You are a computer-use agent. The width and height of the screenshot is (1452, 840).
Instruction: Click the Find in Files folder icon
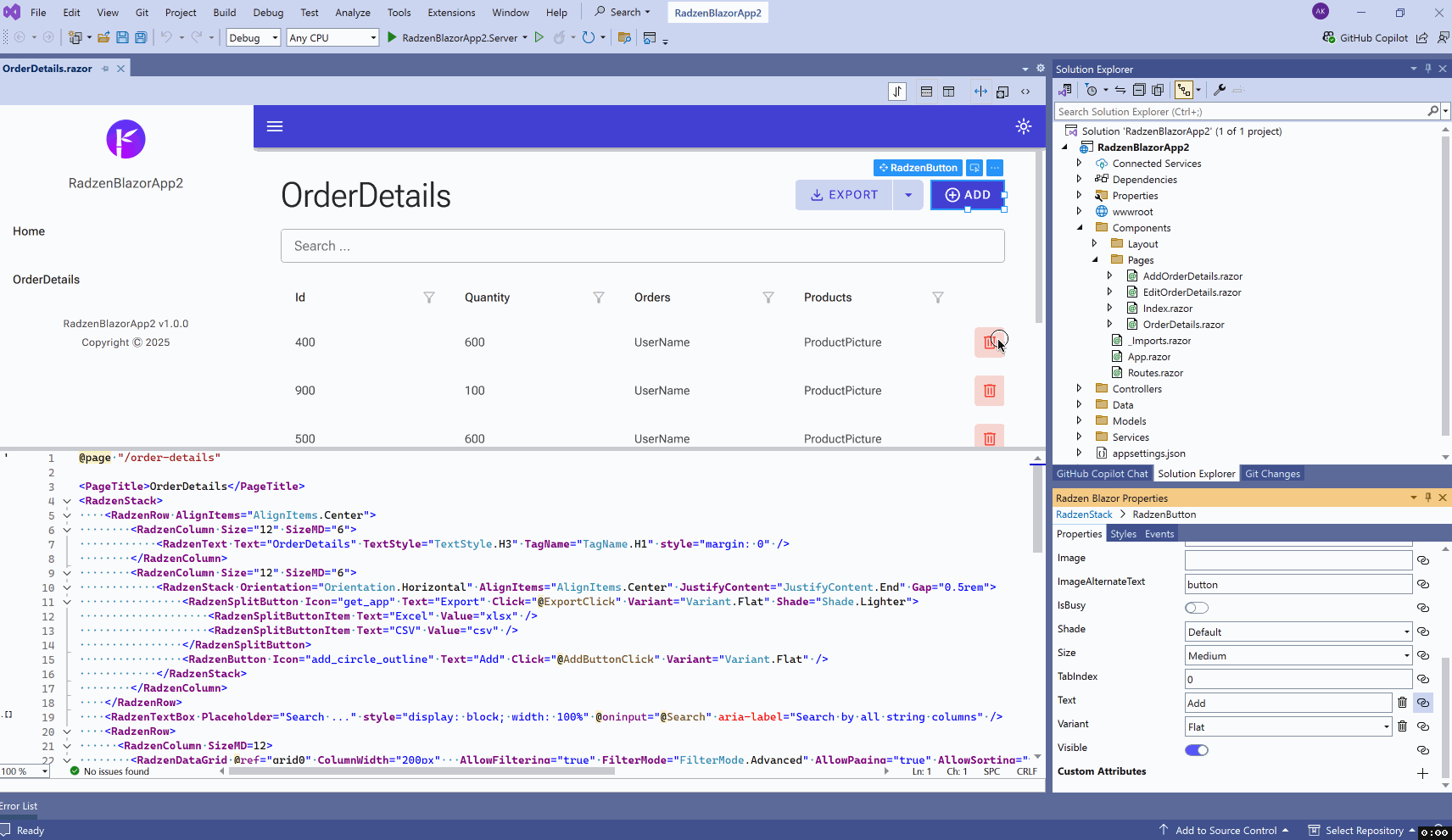coord(624,37)
